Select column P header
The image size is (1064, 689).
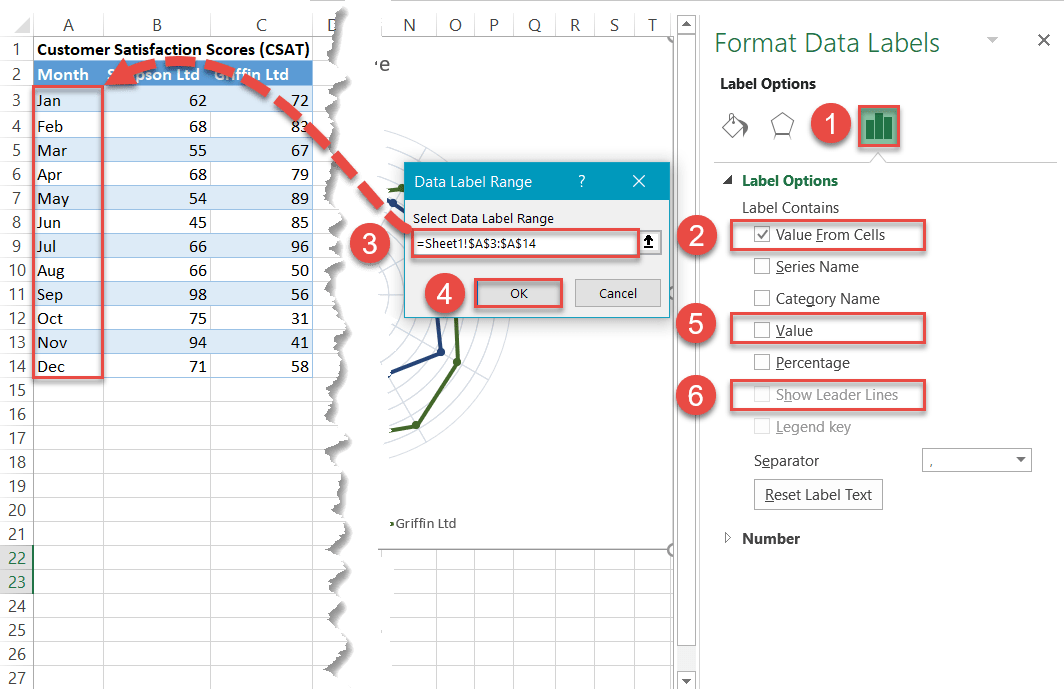point(495,26)
